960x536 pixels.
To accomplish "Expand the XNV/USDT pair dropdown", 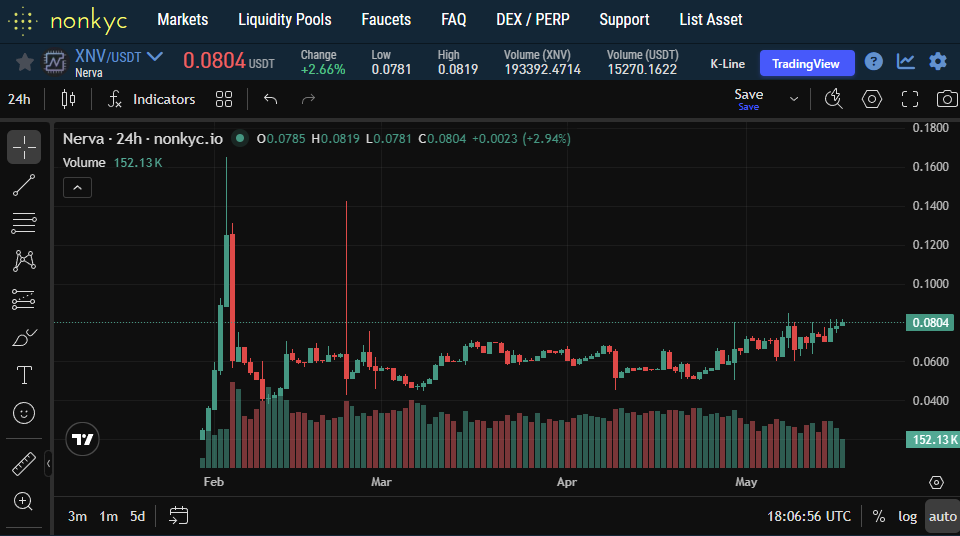I will 155,56.
